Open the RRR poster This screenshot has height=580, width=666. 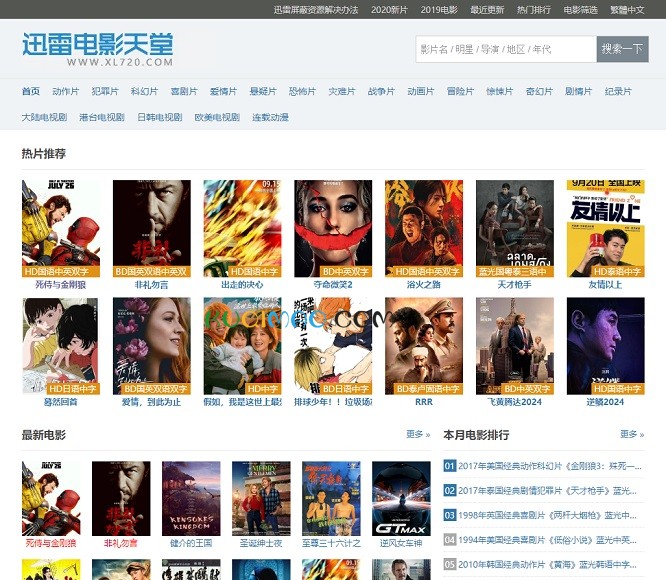point(424,346)
